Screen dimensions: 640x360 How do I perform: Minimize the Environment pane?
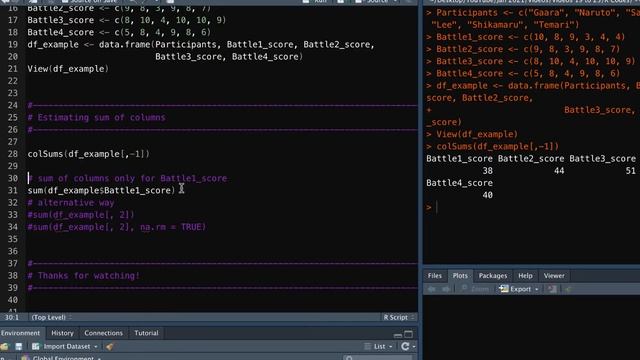[398, 335]
